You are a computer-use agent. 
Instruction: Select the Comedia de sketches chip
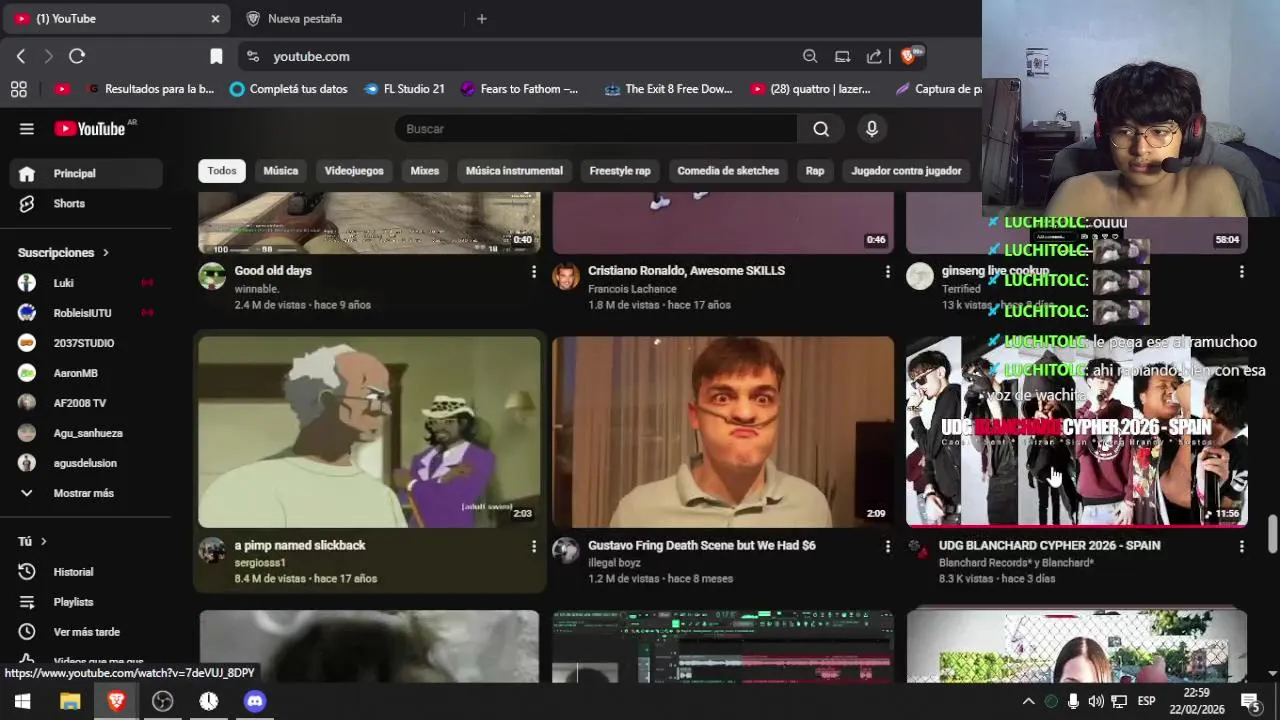[728, 171]
